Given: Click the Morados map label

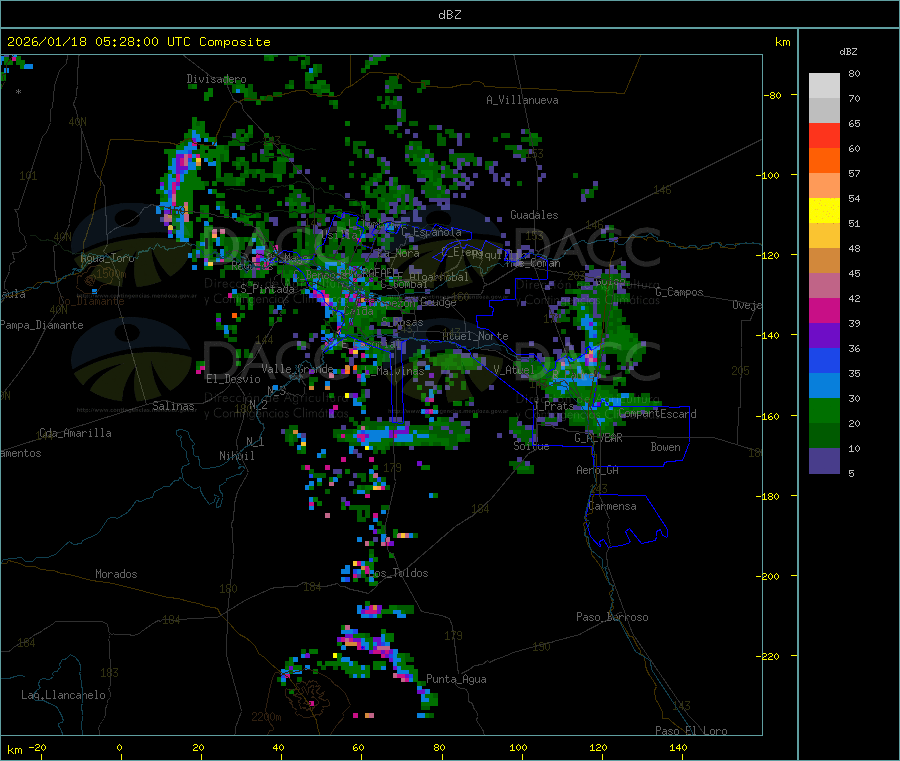Looking at the screenshot, I should pyautogui.click(x=116, y=574).
